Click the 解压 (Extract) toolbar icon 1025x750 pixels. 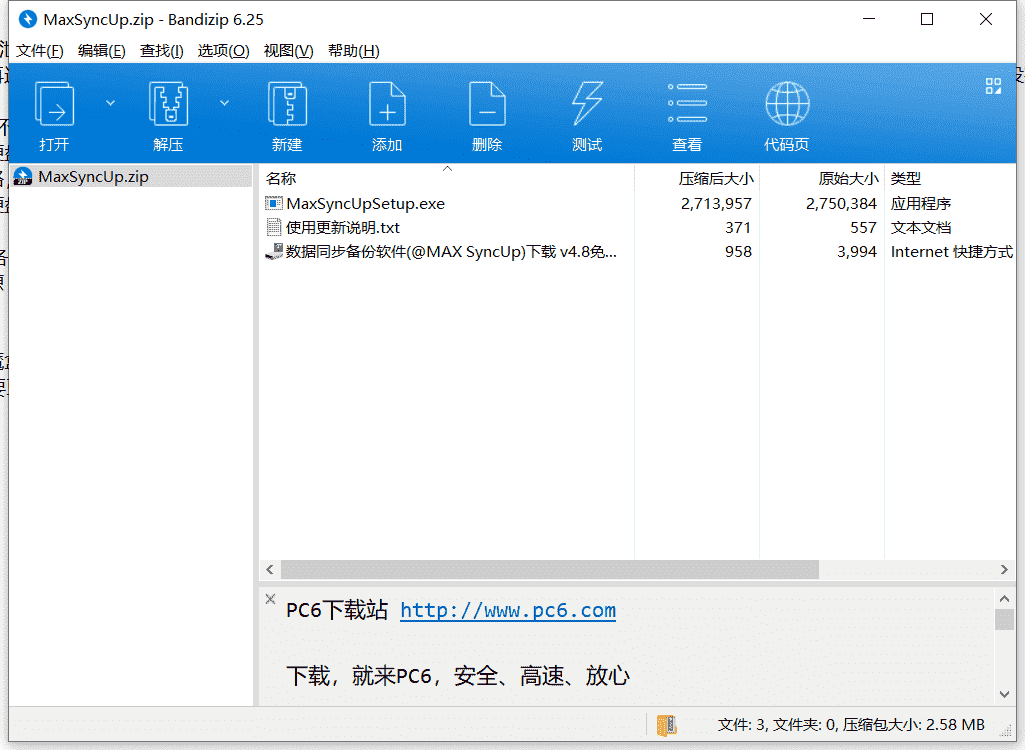click(169, 103)
